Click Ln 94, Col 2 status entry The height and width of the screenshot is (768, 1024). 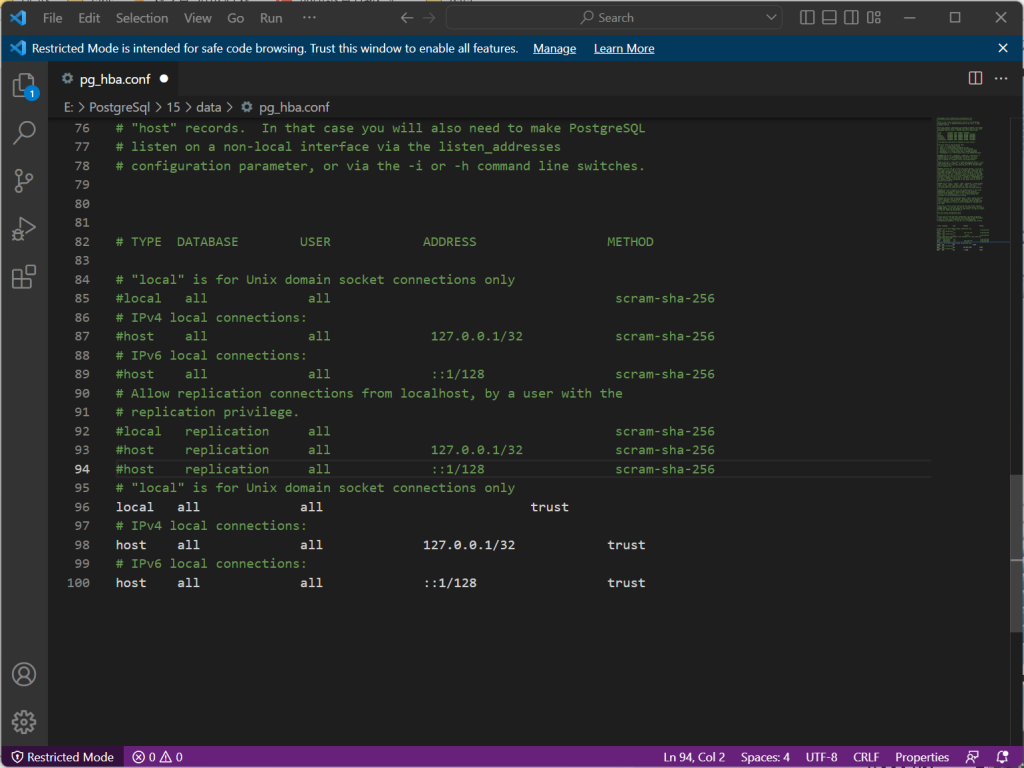pos(694,757)
